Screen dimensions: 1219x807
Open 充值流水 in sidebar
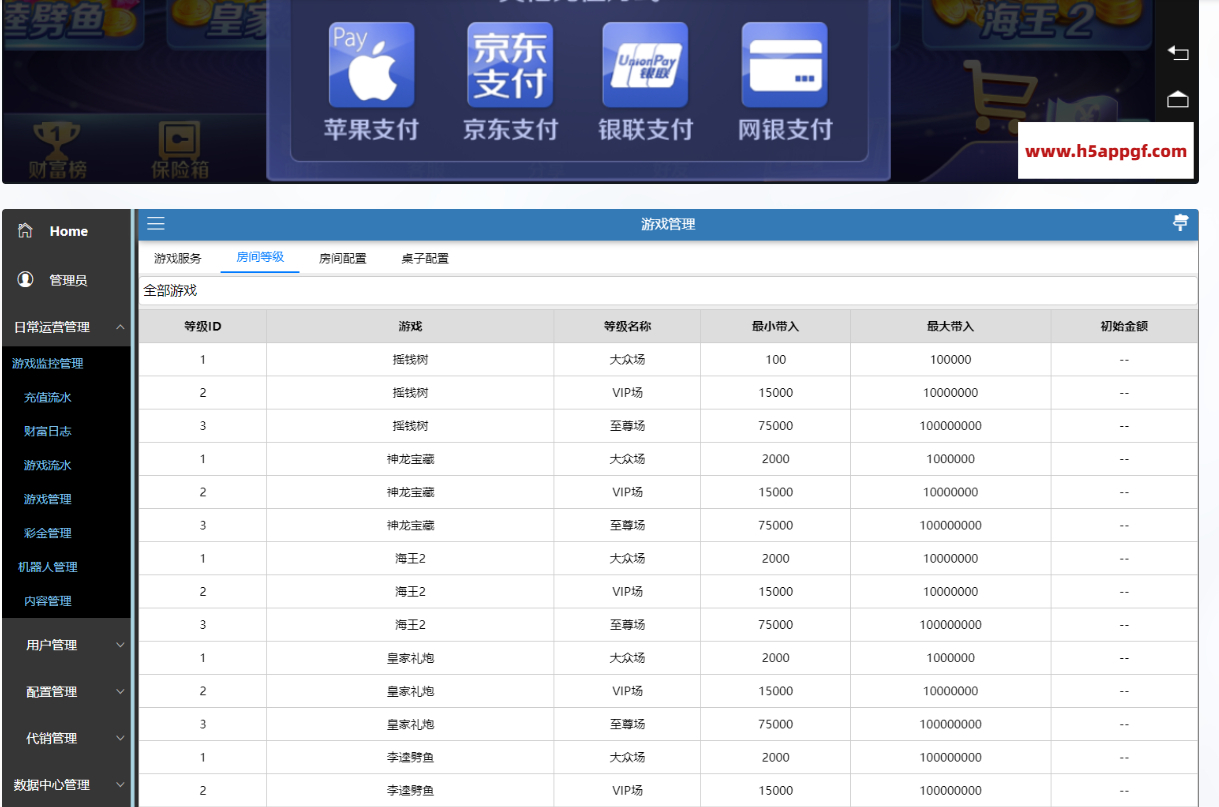[x=48, y=398]
